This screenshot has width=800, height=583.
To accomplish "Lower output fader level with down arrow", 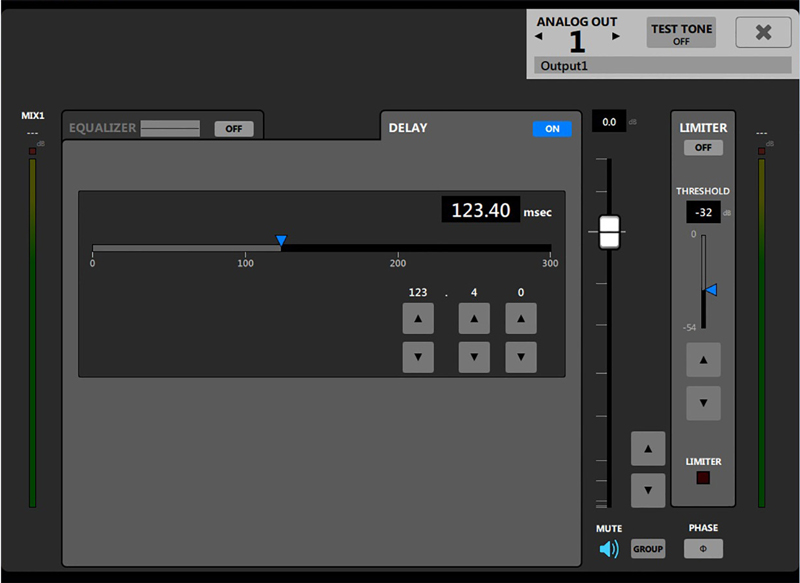I will coord(648,490).
